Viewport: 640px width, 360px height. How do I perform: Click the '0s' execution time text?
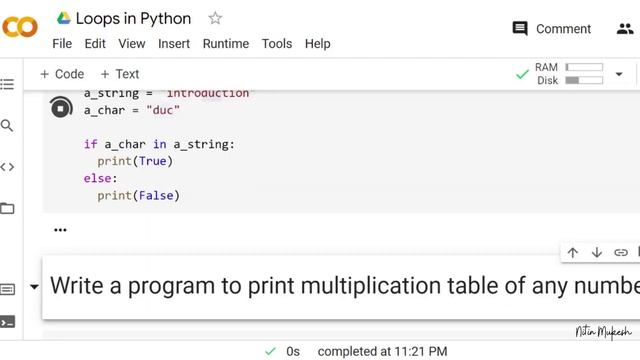click(x=293, y=351)
